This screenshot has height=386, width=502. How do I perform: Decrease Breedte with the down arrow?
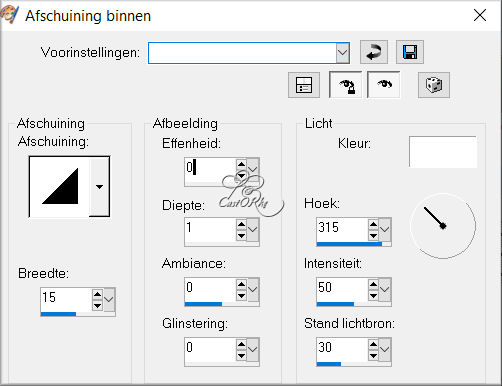(97, 305)
